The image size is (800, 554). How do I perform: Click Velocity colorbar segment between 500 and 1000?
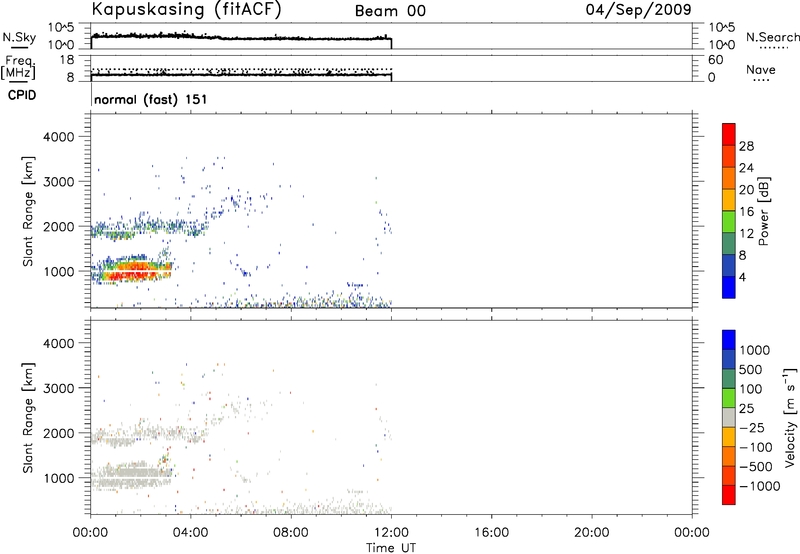point(729,359)
